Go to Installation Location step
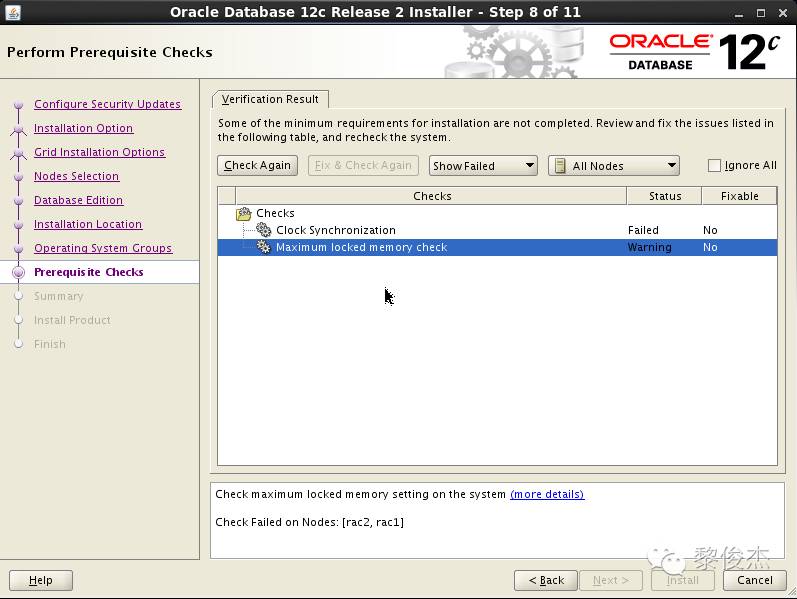Image resolution: width=797 pixels, height=599 pixels. (88, 224)
